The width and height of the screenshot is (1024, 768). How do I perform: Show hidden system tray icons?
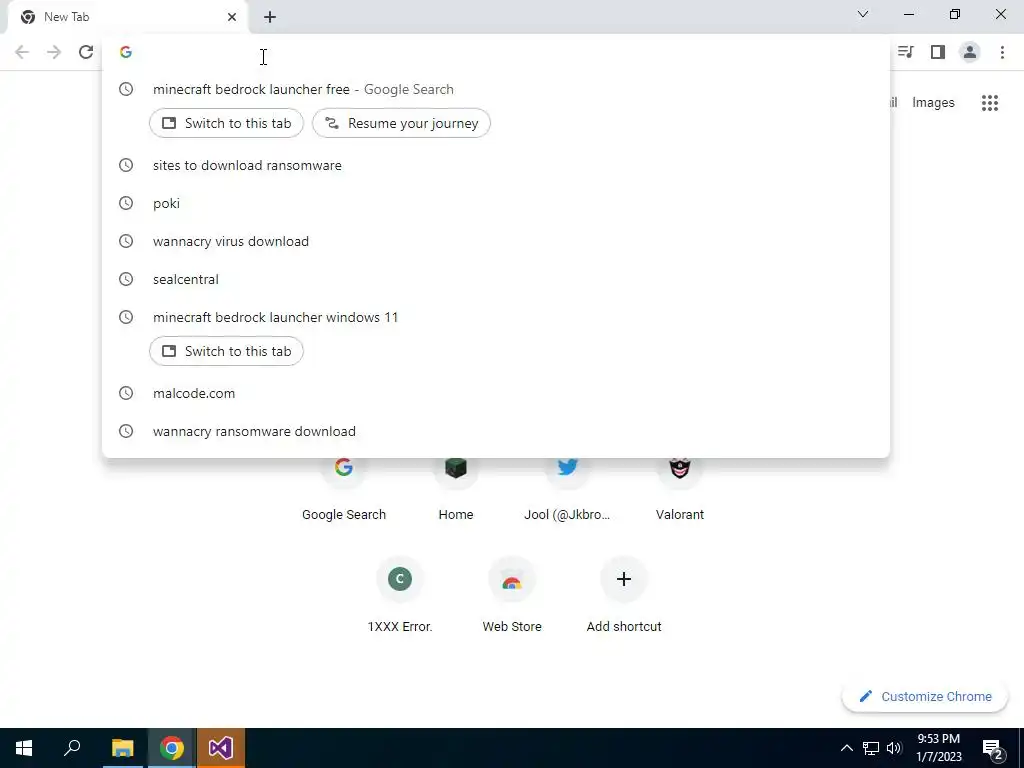pyautogui.click(x=846, y=748)
